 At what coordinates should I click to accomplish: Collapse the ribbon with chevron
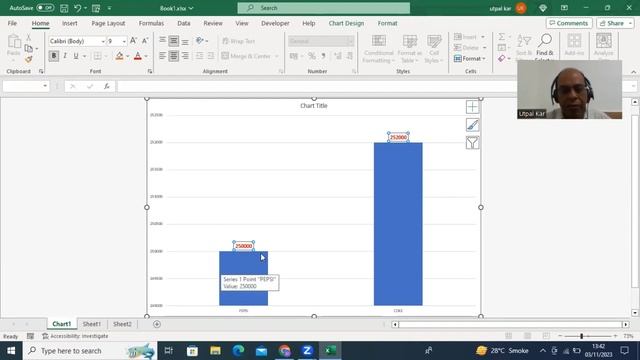633,72
